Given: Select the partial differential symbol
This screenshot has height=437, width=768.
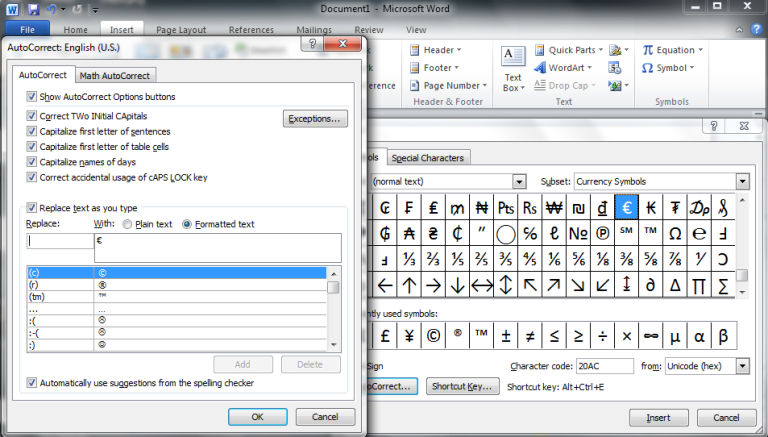Looking at the screenshot, I should tap(650, 285).
